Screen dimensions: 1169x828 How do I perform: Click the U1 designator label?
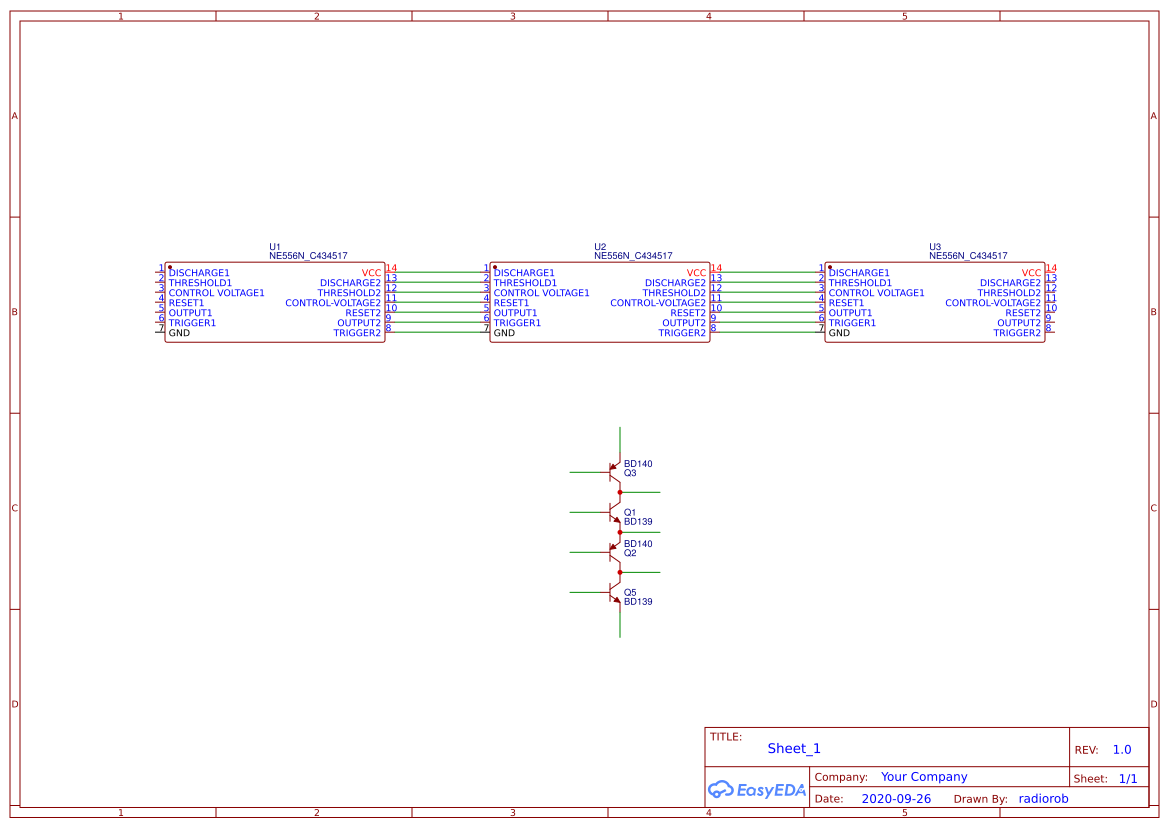(274, 247)
